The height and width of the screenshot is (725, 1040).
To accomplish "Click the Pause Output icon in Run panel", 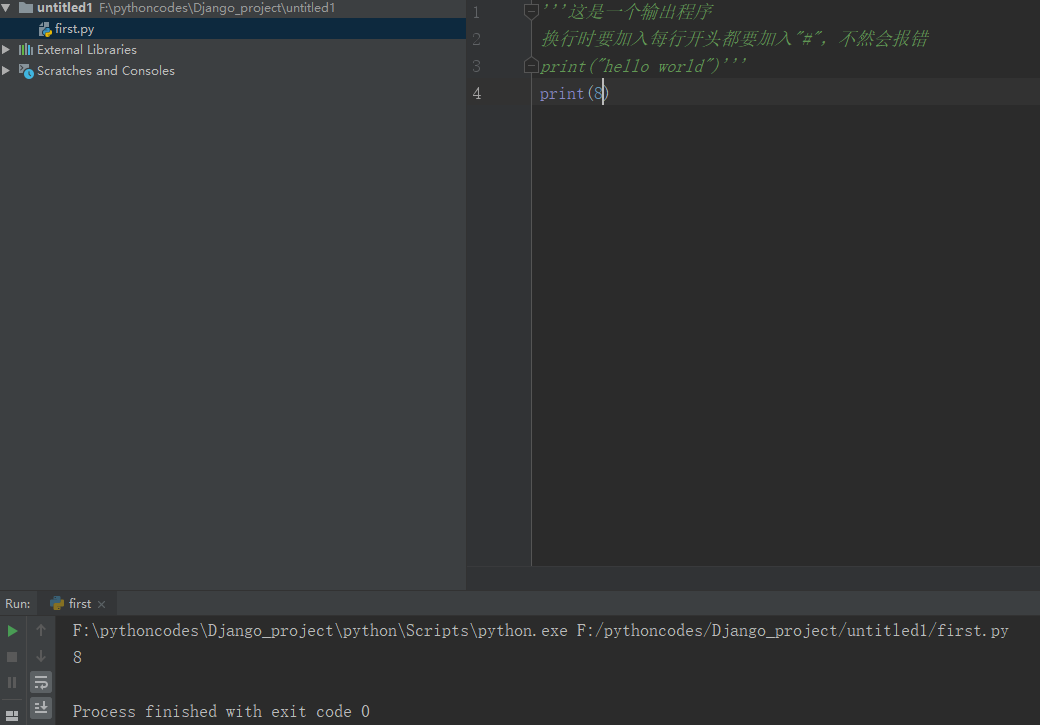I will (x=12, y=683).
